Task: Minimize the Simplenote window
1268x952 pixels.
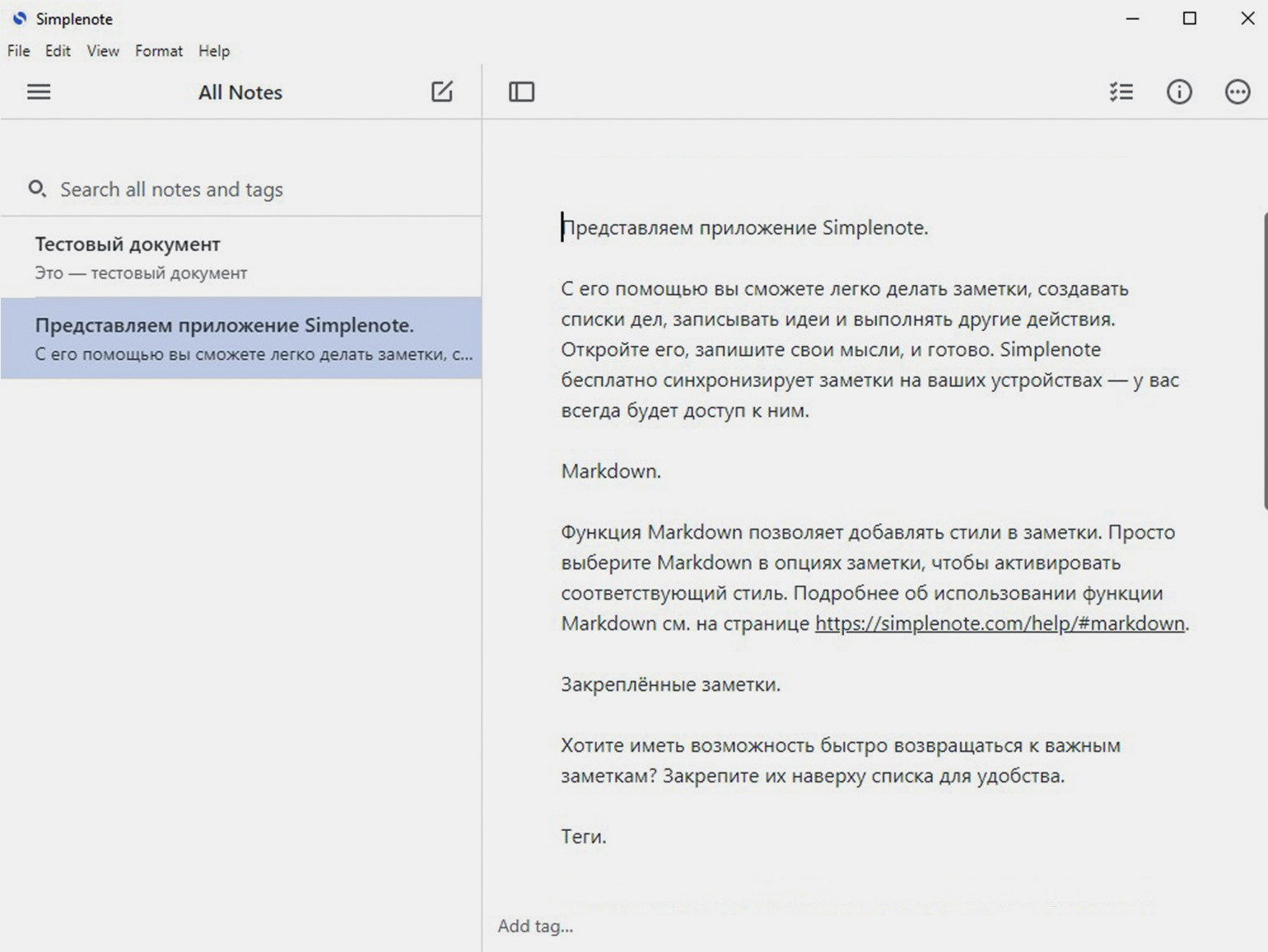Action: [1133, 18]
